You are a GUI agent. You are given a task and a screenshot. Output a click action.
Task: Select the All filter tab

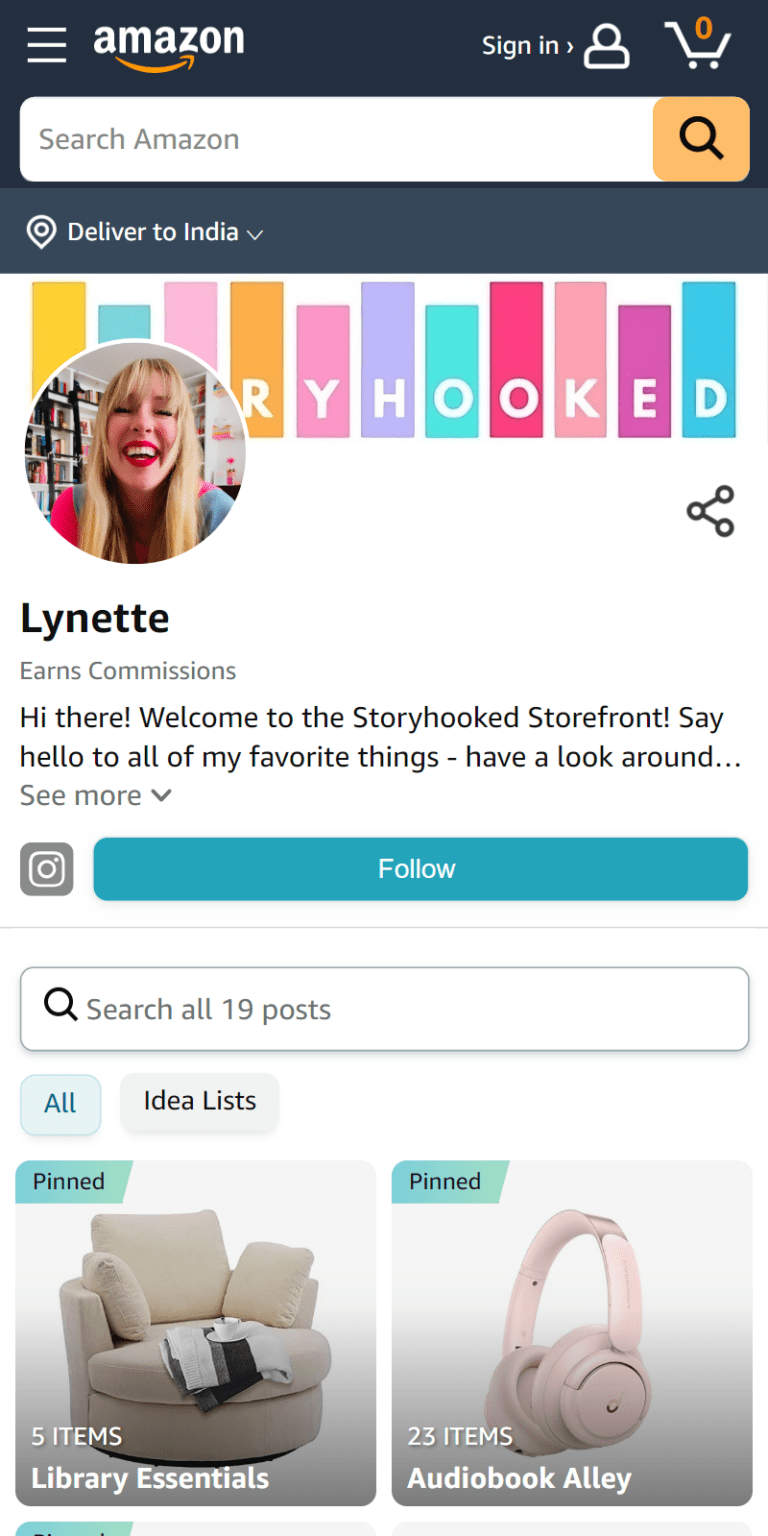(x=60, y=1104)
